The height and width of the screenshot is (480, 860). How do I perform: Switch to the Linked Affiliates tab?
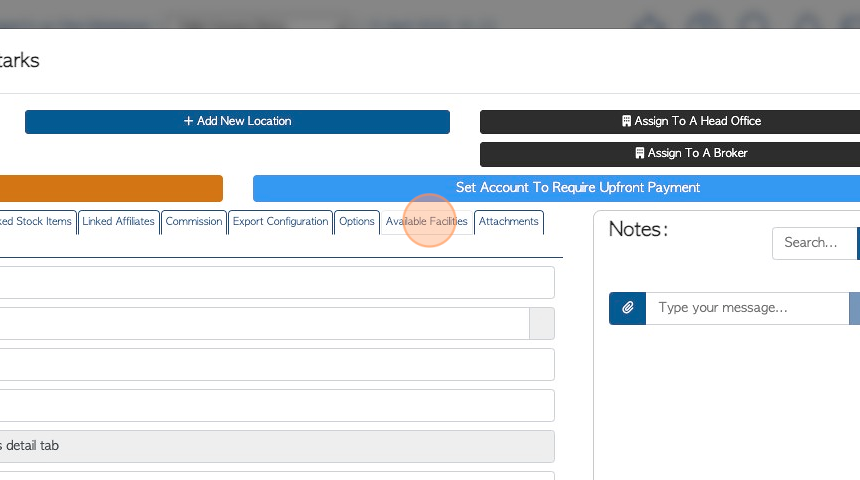point(118,222)
